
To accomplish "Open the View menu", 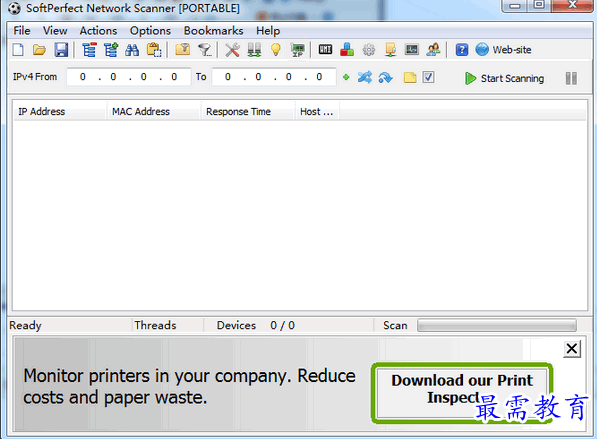I will click(x=55, y=30).
